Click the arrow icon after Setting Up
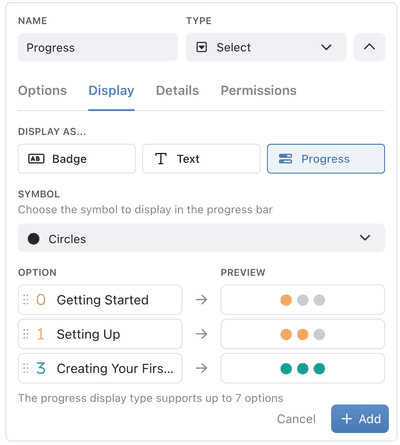400x445 pixels. [x=201, y=334]
